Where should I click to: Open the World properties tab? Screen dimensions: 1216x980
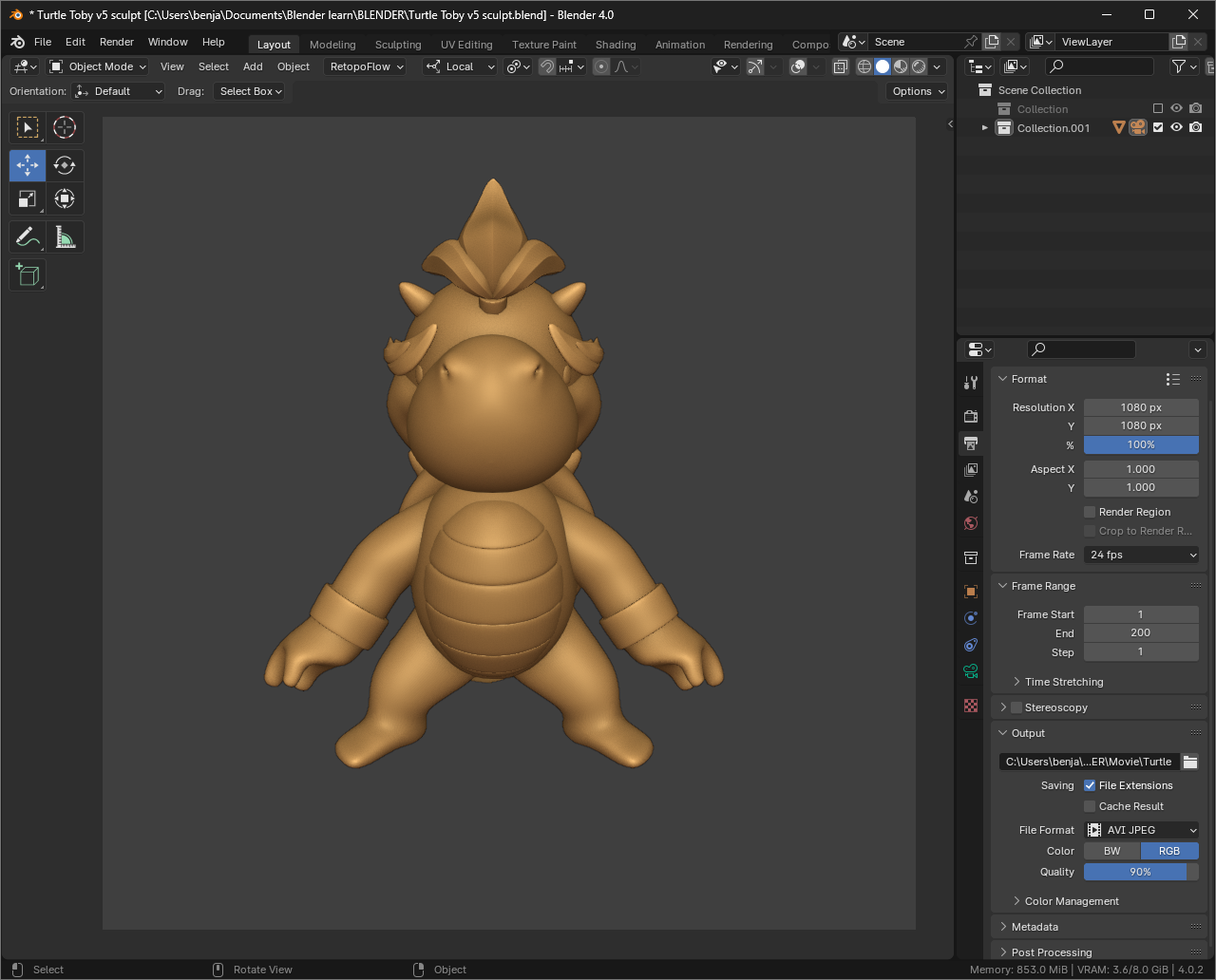[971, 522]
